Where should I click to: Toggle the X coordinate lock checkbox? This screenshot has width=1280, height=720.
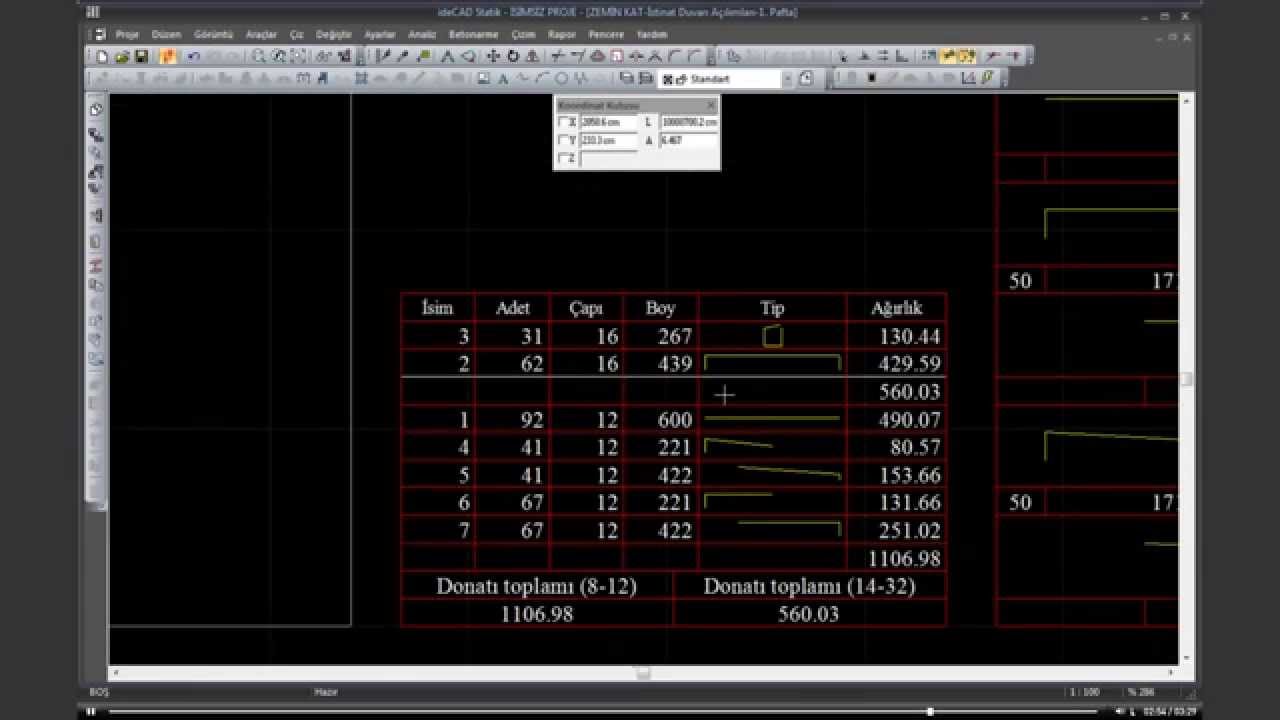[x=562, y=121]
